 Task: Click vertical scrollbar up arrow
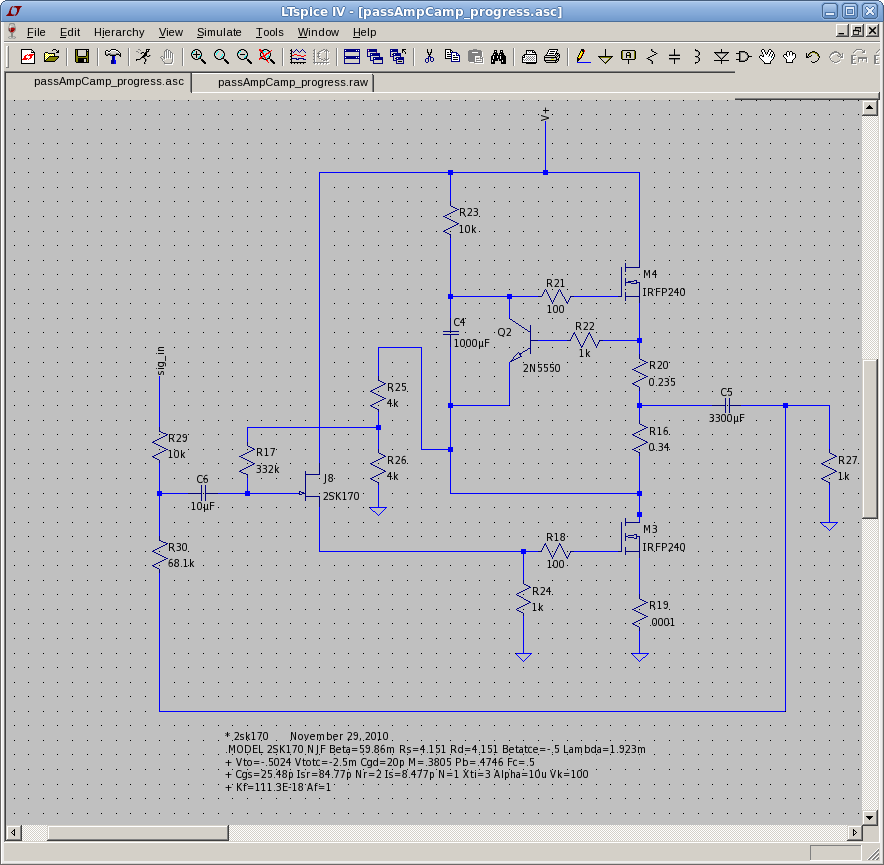[x=869, y=108]
